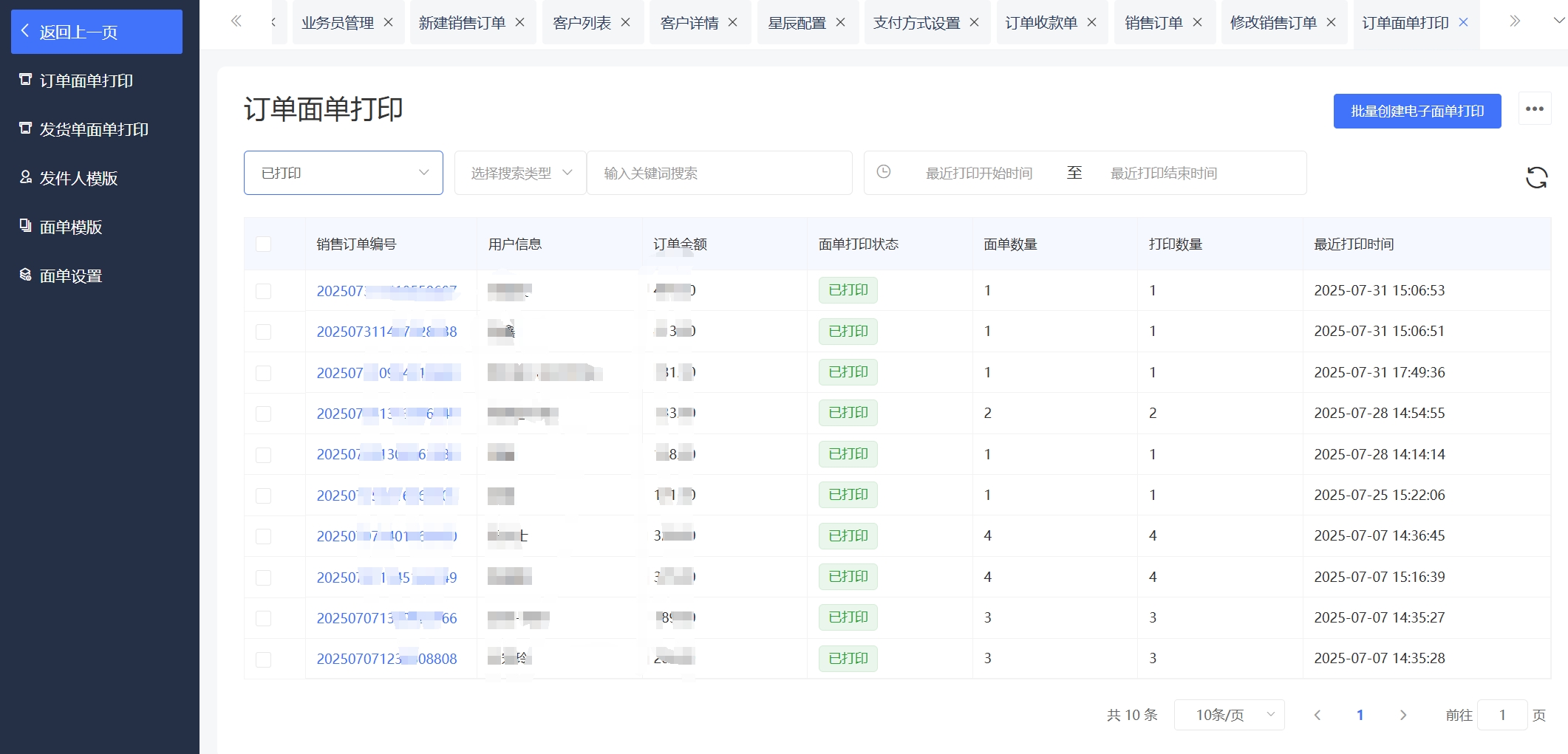Check row printed 2025-07-25 15:22:06
This screenshot has width=1568, height=754.
[263, 496]
